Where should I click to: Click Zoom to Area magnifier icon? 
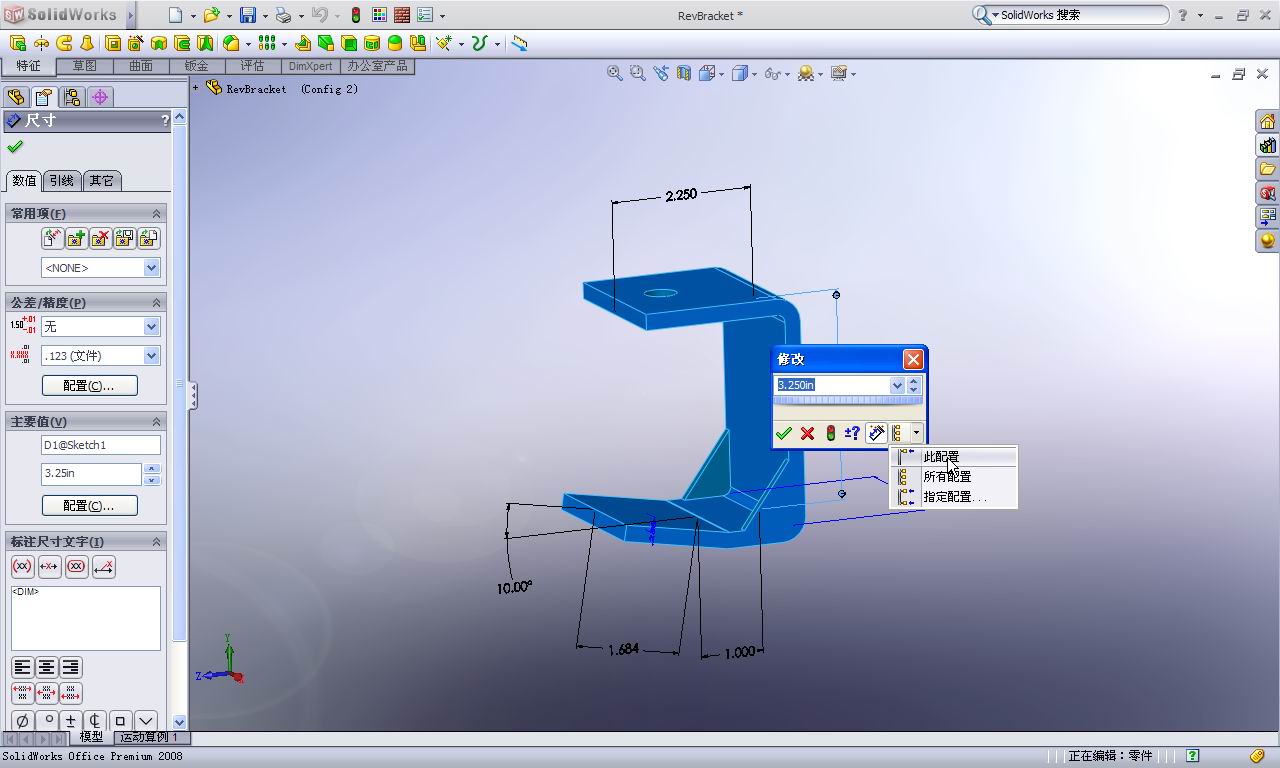[x=637, y=73]
